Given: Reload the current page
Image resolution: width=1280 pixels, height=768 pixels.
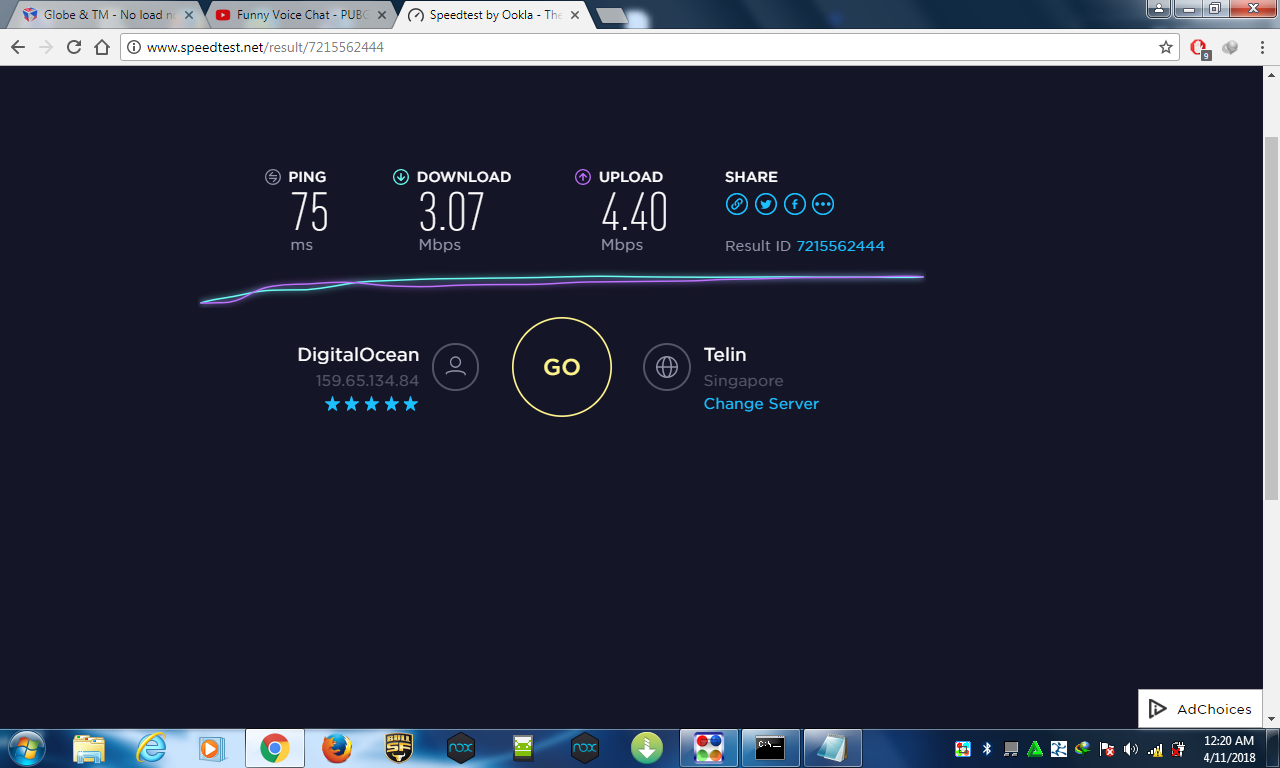Looking at the screenshot, I should (x=74, y=47).
